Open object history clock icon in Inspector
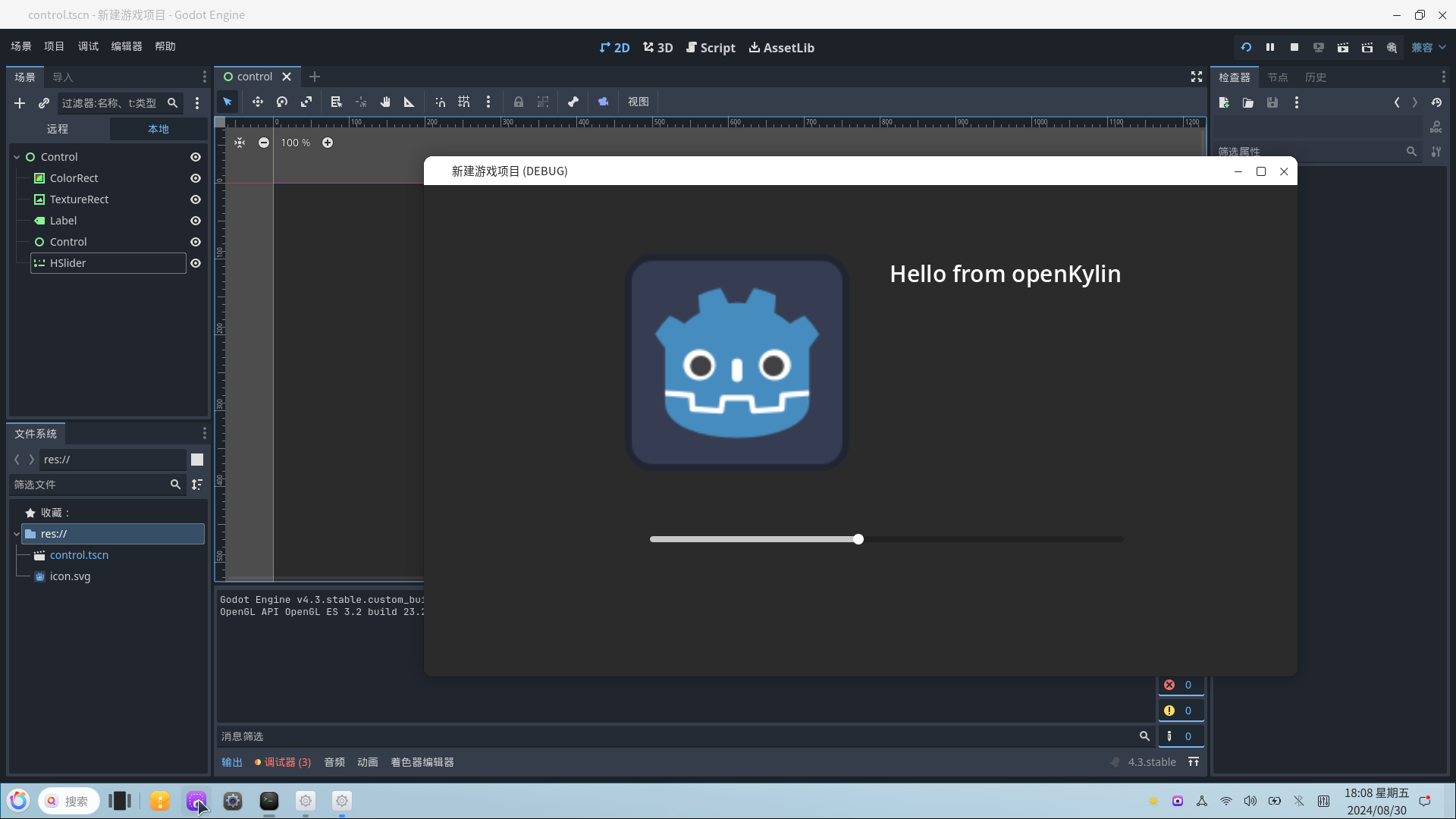Image resolution: width=1456 pixels, height=819 pixels. tap(1436, 102)
